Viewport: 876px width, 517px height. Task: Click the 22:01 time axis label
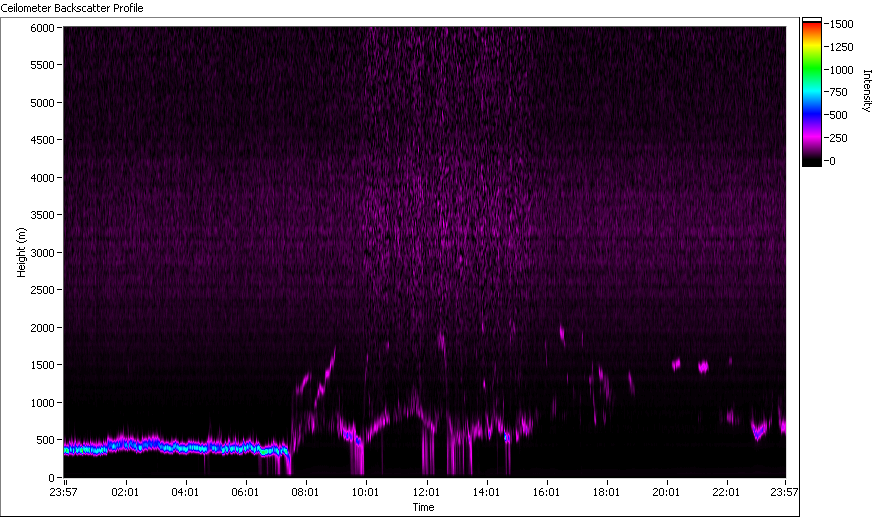pyautogui.click(x=726, y=492)
